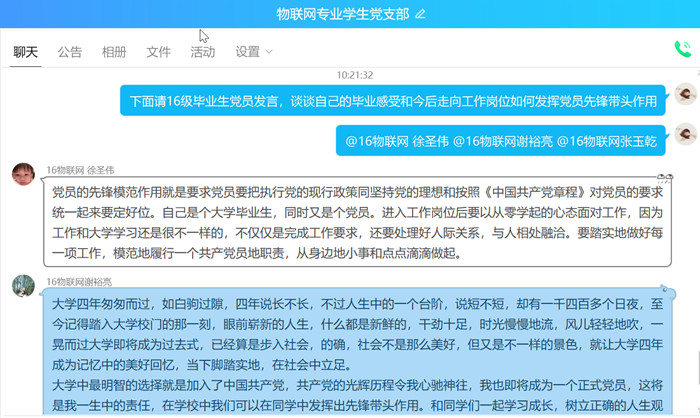Switch to the 活动 tab
The image size is (700, 418).
[x=202, y=52]
